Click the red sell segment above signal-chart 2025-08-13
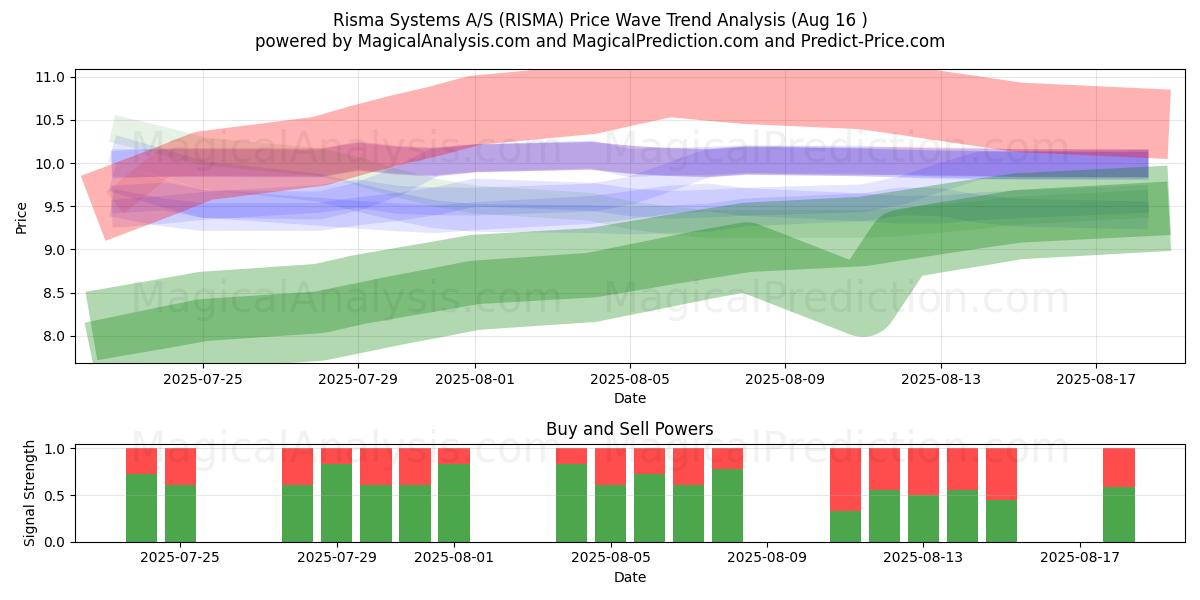The width and height of the screenshot is (1200, 600). (x=923, y=472)
